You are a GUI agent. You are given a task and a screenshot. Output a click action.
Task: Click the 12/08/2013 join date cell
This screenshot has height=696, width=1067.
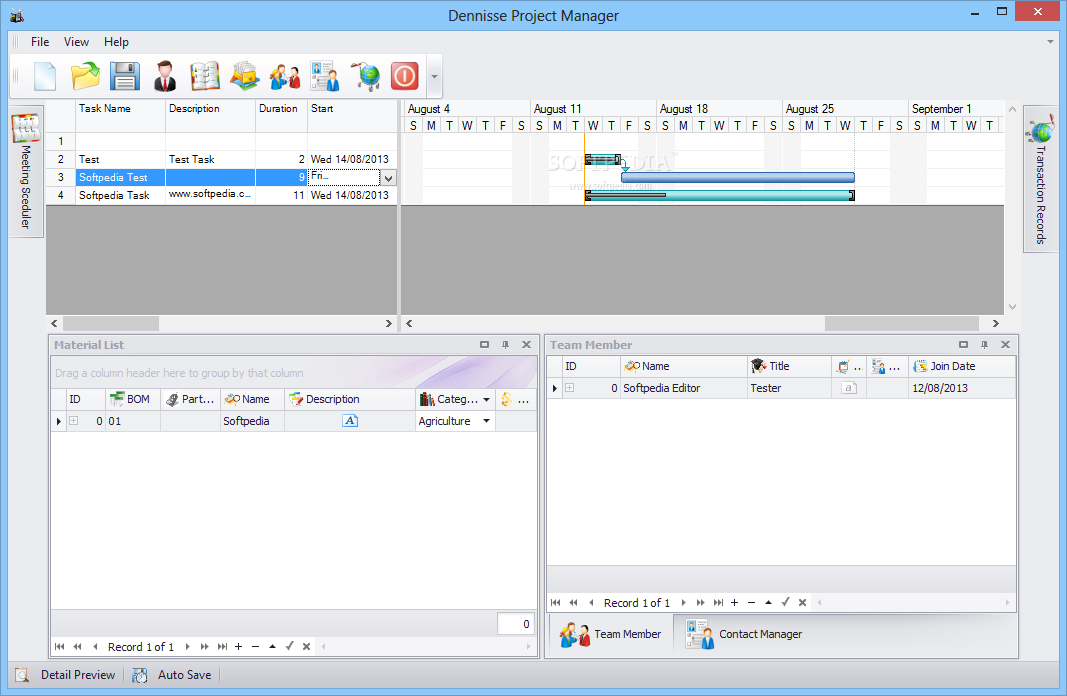coord(962,388)
